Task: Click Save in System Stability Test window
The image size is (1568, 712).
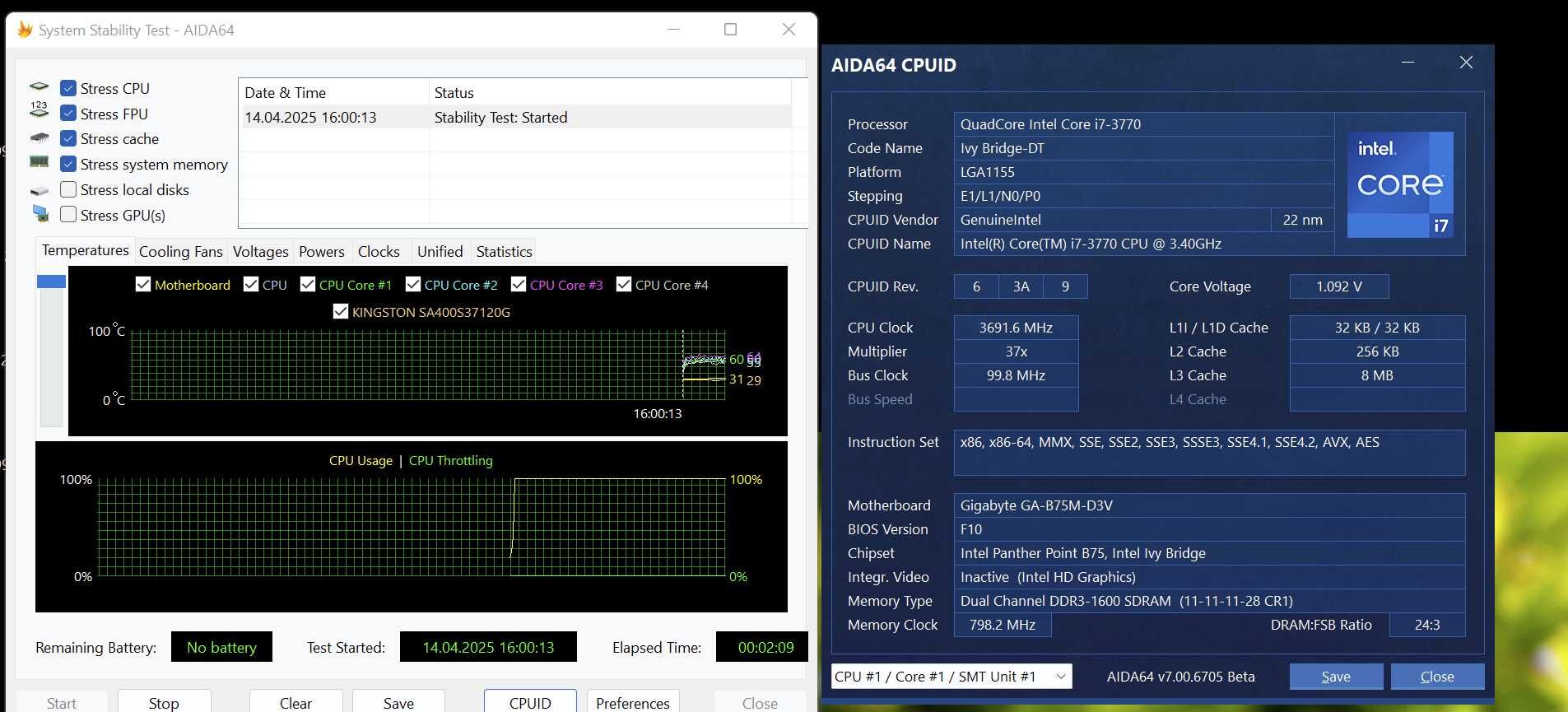Action: pyautogui.click(x=398, y=702)
